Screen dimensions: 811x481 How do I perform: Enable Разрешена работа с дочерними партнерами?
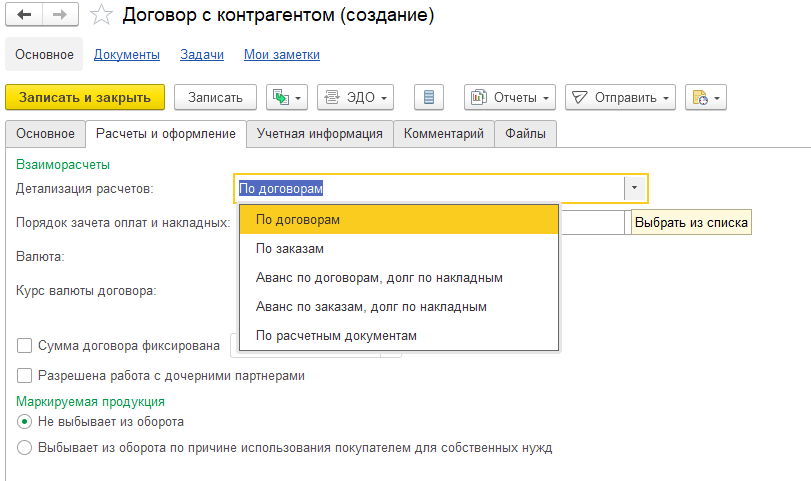[x=24, y=375]
